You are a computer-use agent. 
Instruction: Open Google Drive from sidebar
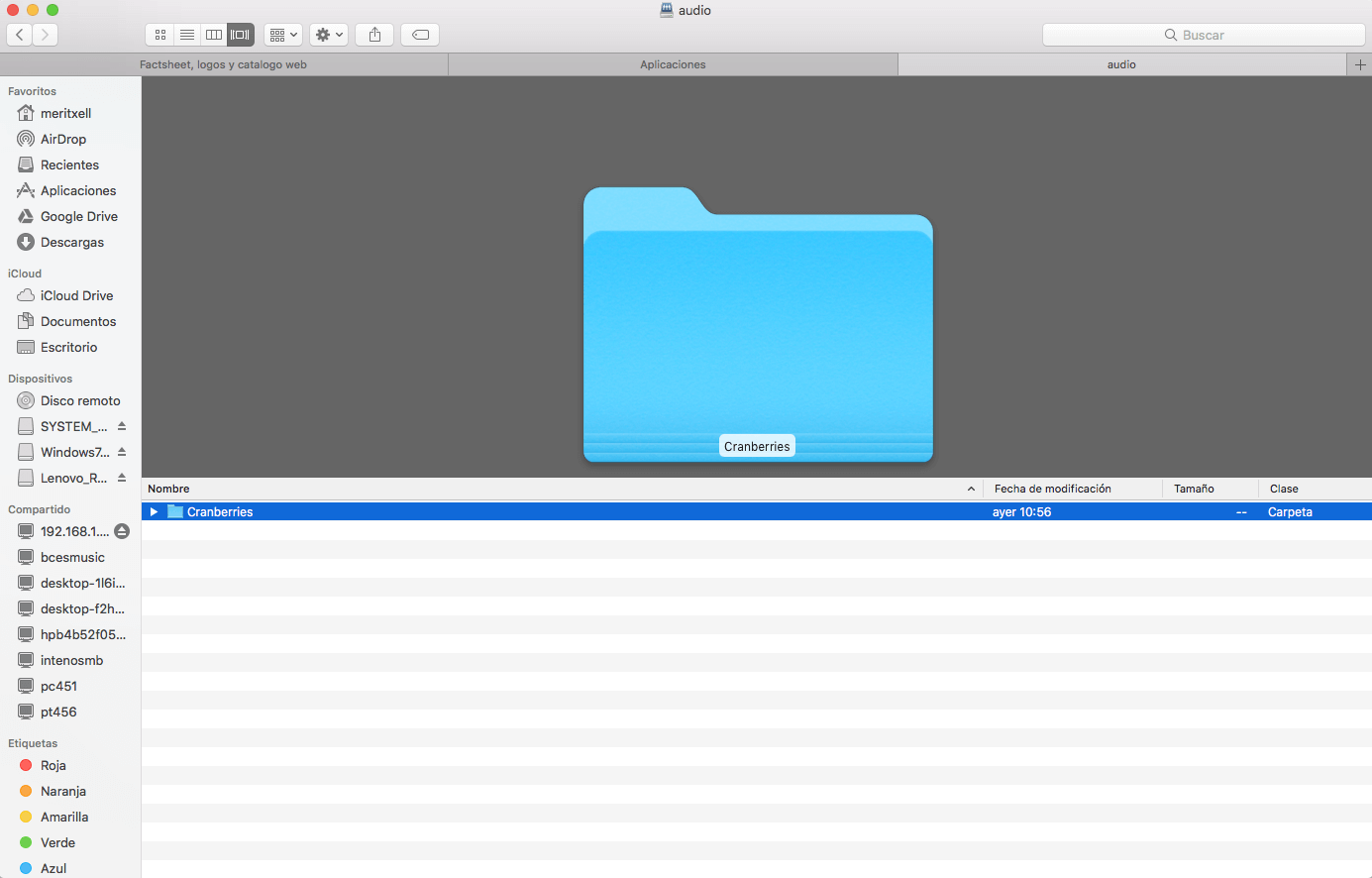tap(78, 216)
